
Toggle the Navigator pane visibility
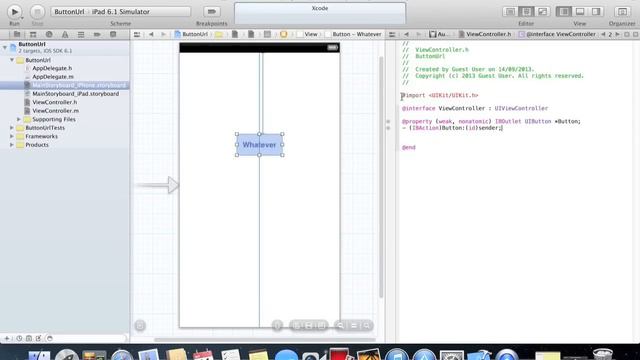click(564, 12)
